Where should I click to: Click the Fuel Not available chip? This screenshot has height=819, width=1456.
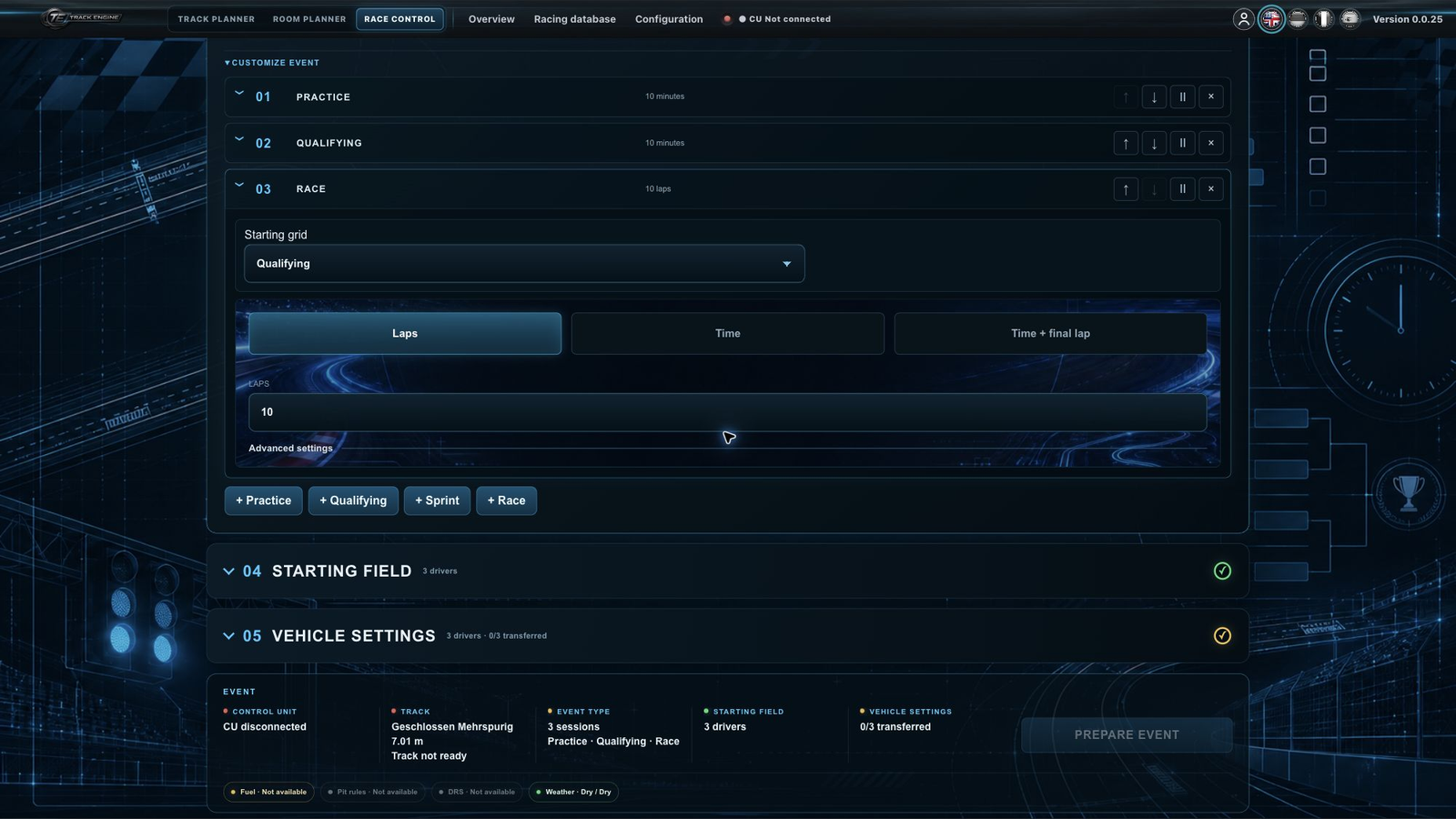coord(268,792)
